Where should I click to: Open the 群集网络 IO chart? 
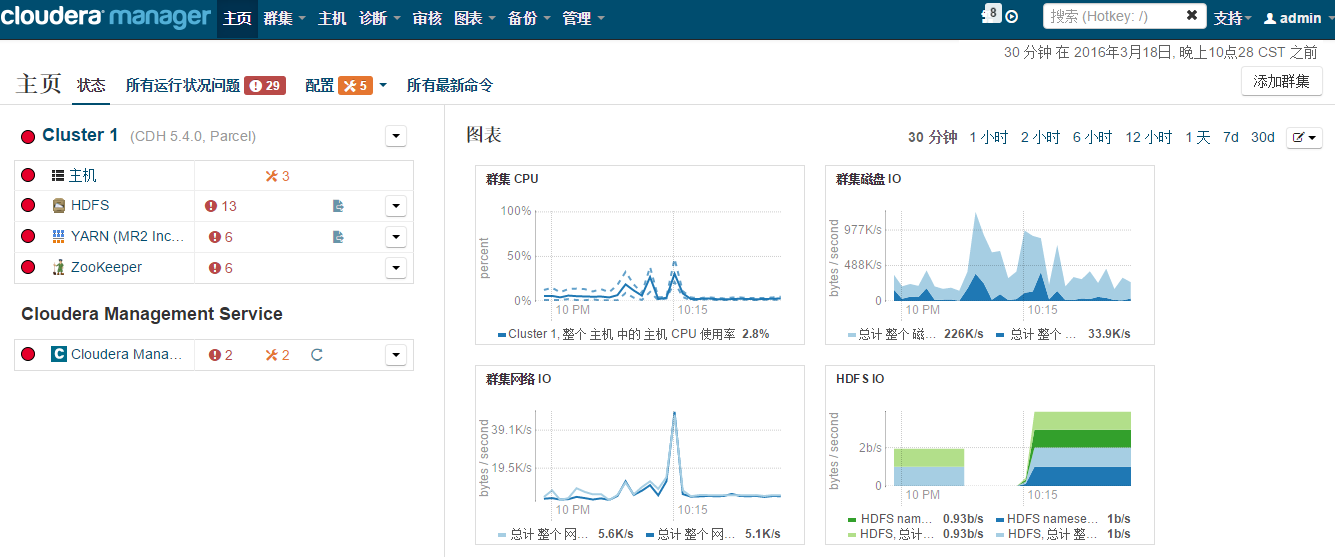pos(640,455)
